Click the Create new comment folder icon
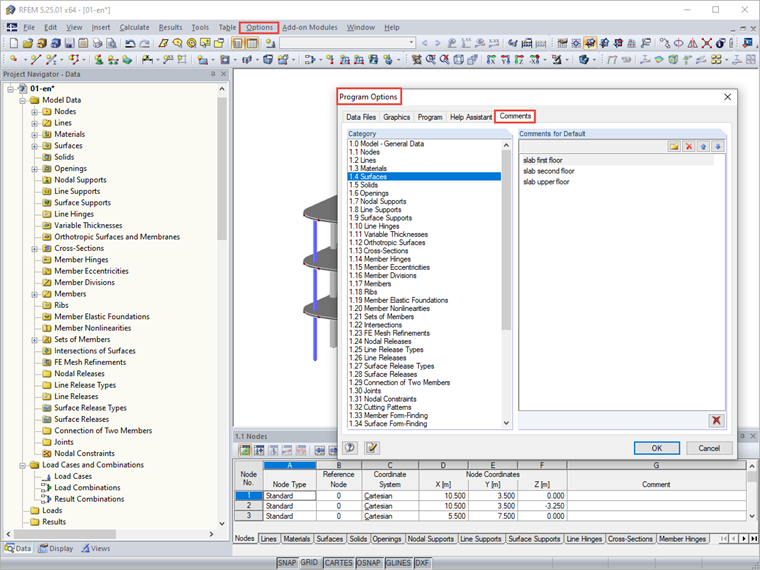The width and height of the screenshot is (760, 570). [674, 146]
